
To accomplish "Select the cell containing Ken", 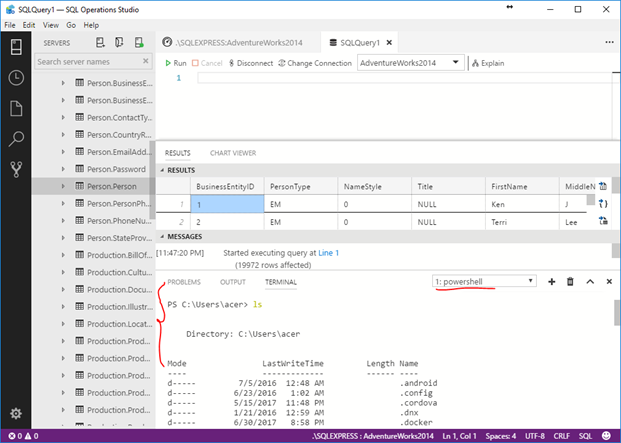I will [x=522, y=204].
